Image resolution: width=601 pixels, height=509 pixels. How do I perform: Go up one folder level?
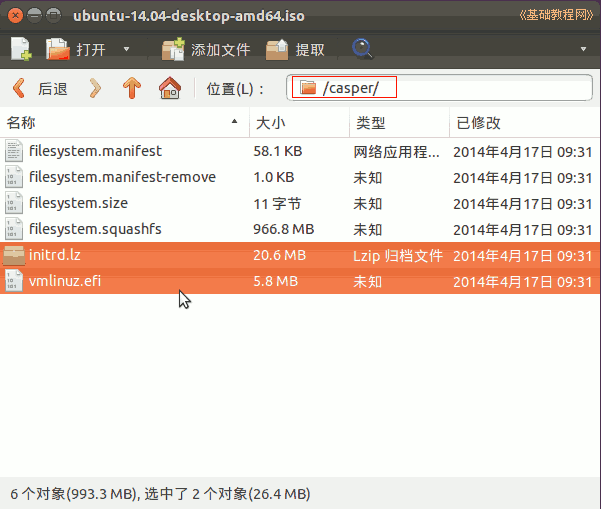click(x=132, y=88)
